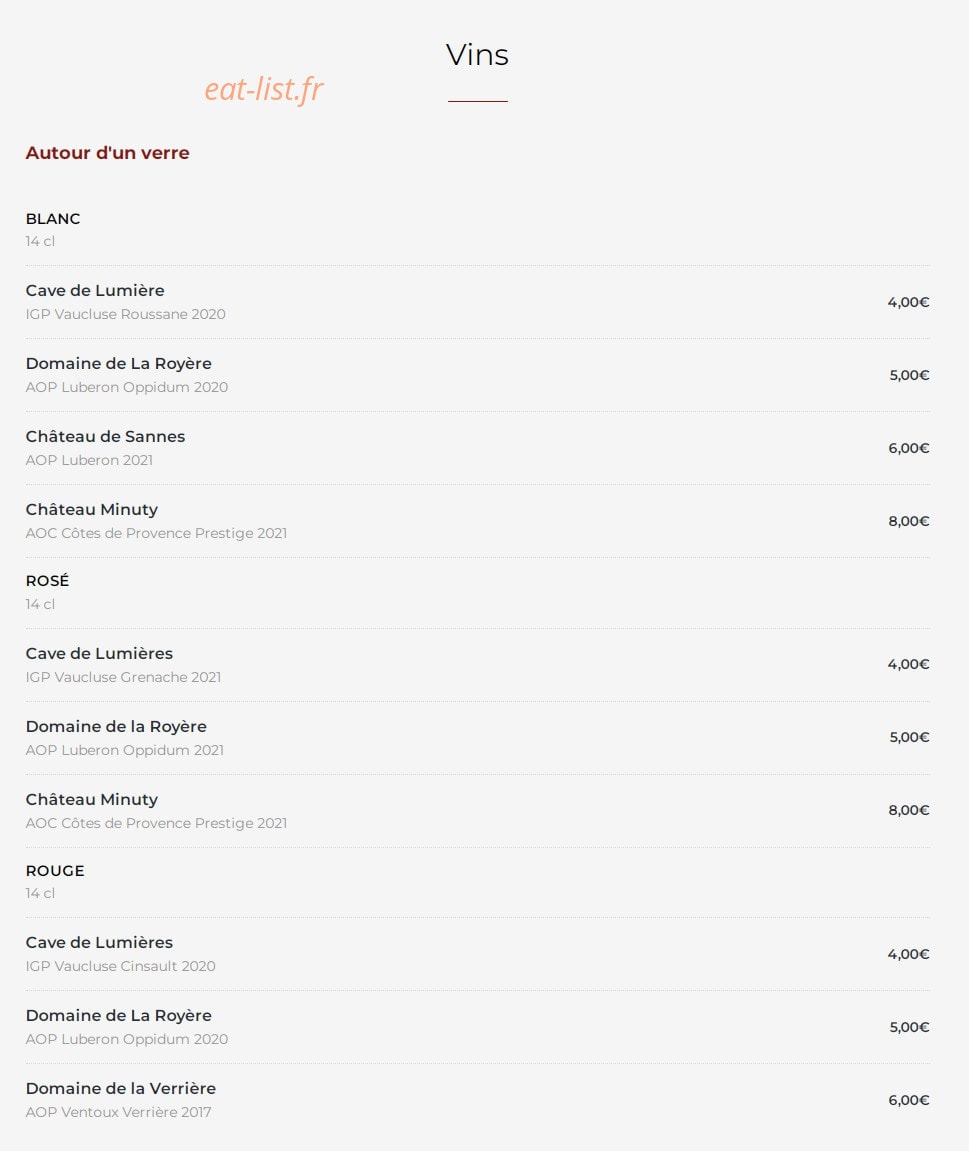Select AOP Ventoux Verrière 2017 description

[x=118, y=1112]
